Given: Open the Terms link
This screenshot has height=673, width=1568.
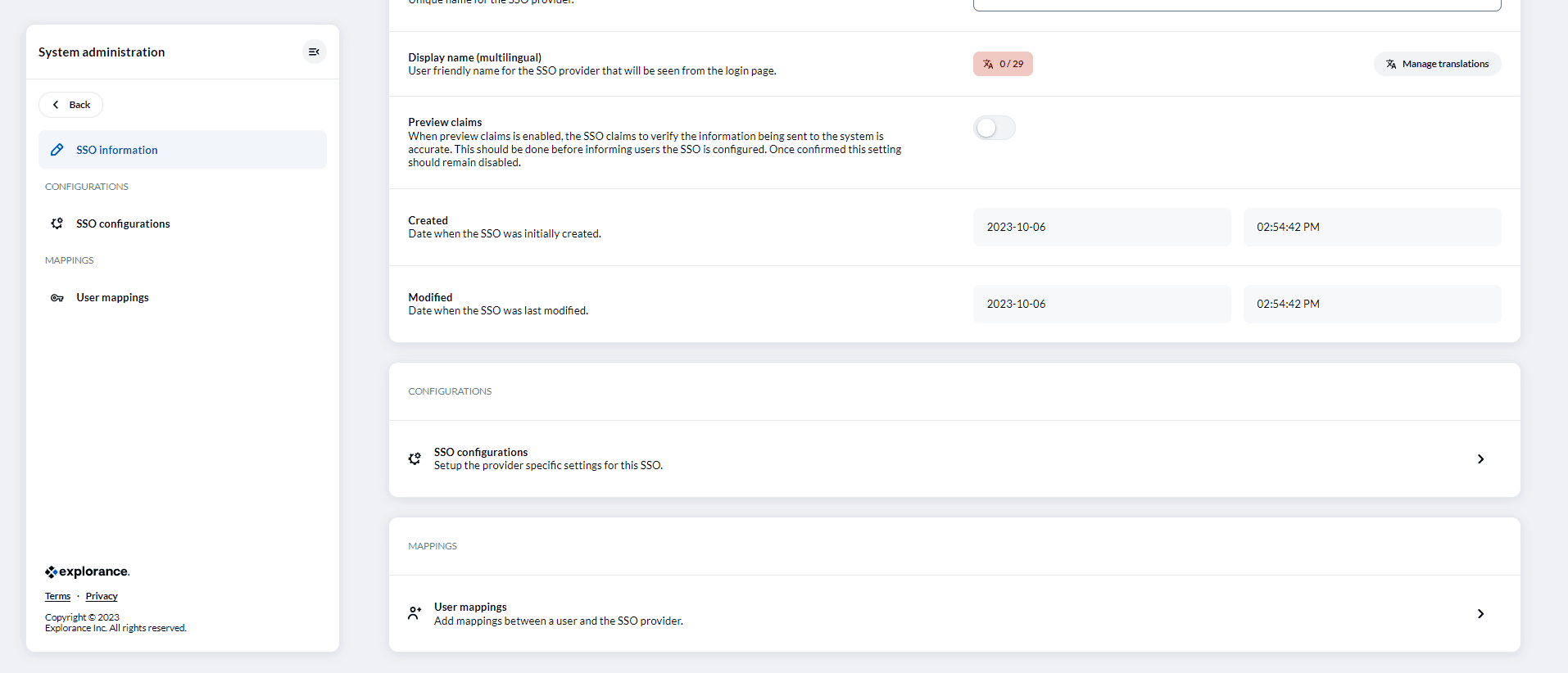Looking at the screenshot, I should click(x=57, y=596).
